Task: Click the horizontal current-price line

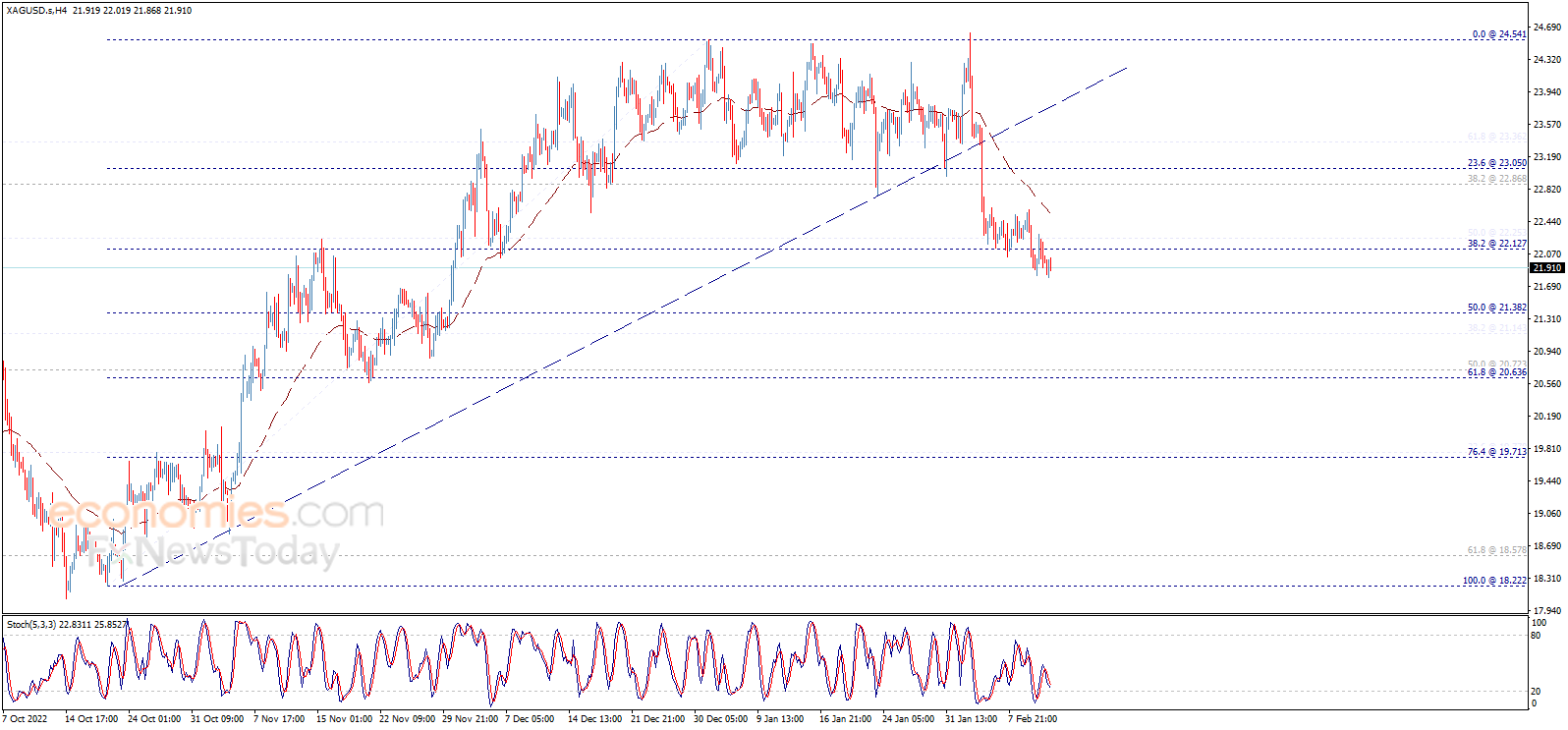Action: (x=764, y=268)
